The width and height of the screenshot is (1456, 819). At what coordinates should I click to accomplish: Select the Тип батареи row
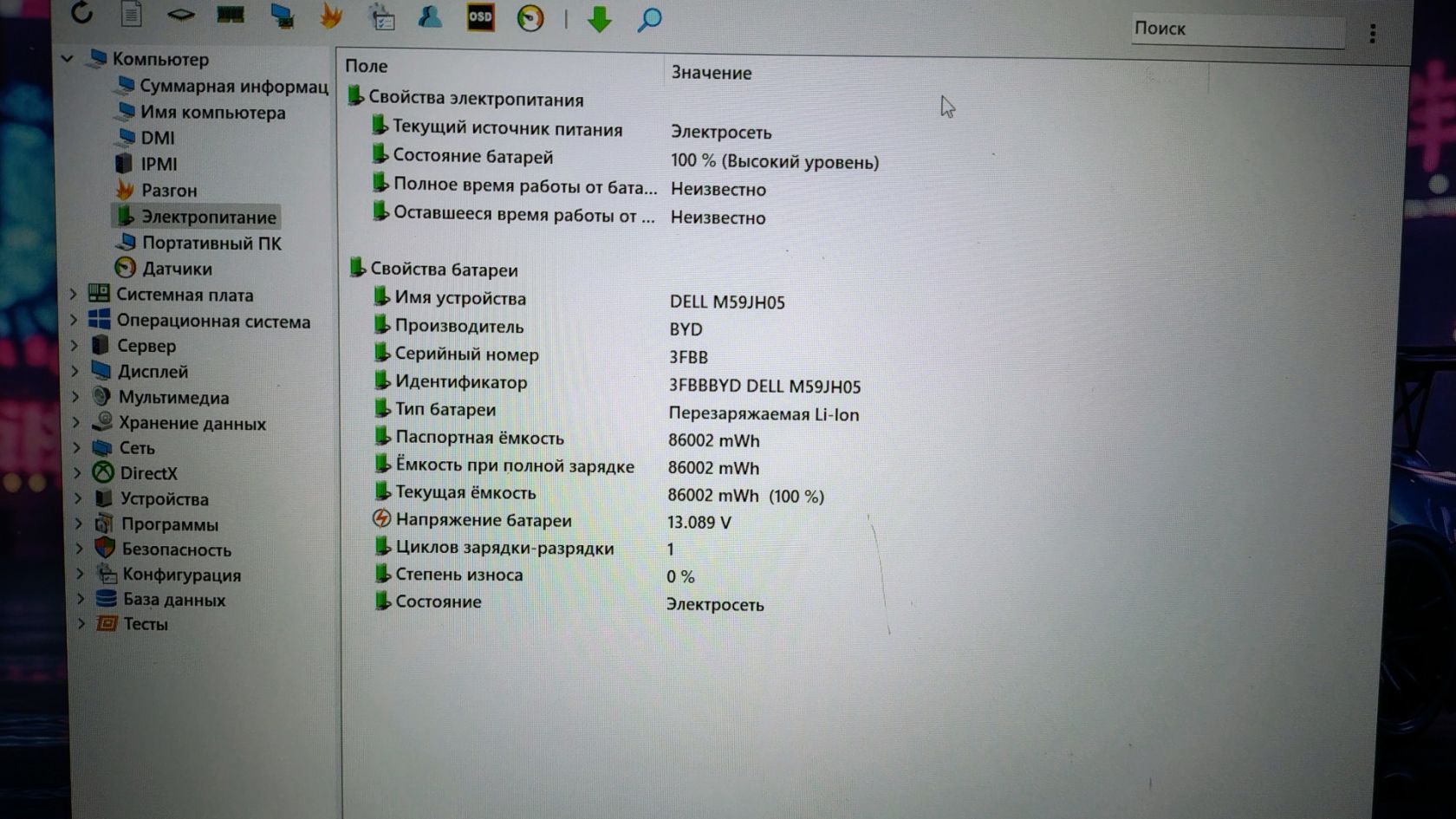[x=616, y=411]
